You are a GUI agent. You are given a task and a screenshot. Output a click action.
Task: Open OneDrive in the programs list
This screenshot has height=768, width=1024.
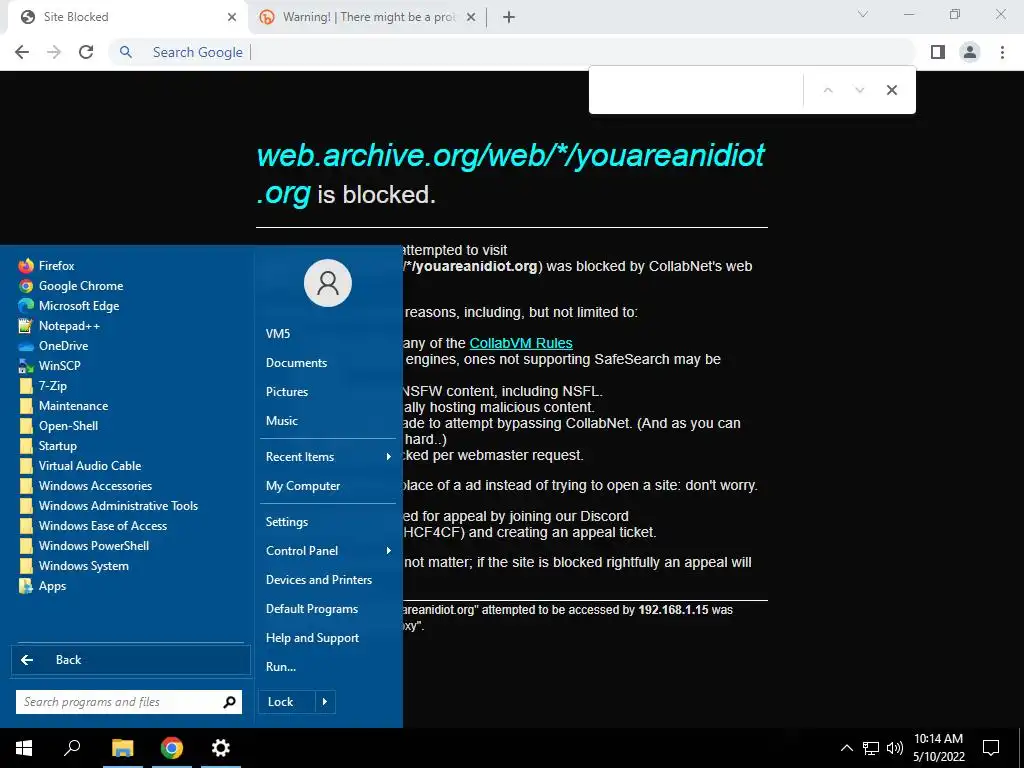tap(63, 345)
